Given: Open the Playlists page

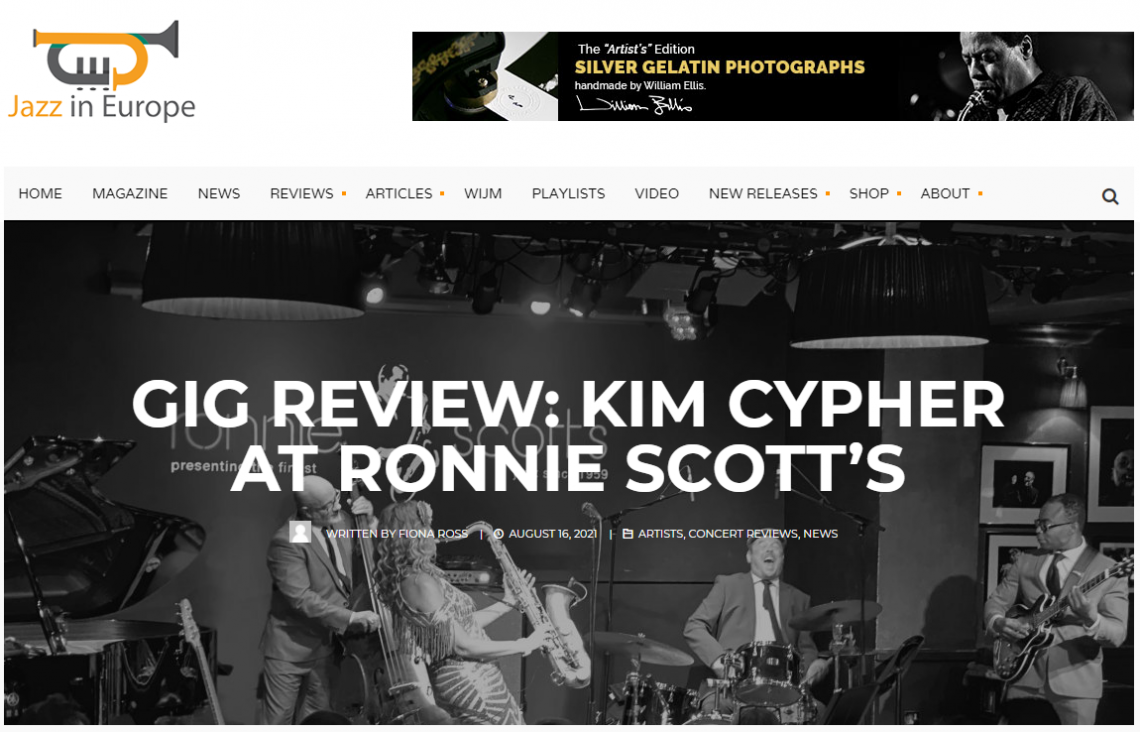Looking at the screenshot, I should point(569,193).
